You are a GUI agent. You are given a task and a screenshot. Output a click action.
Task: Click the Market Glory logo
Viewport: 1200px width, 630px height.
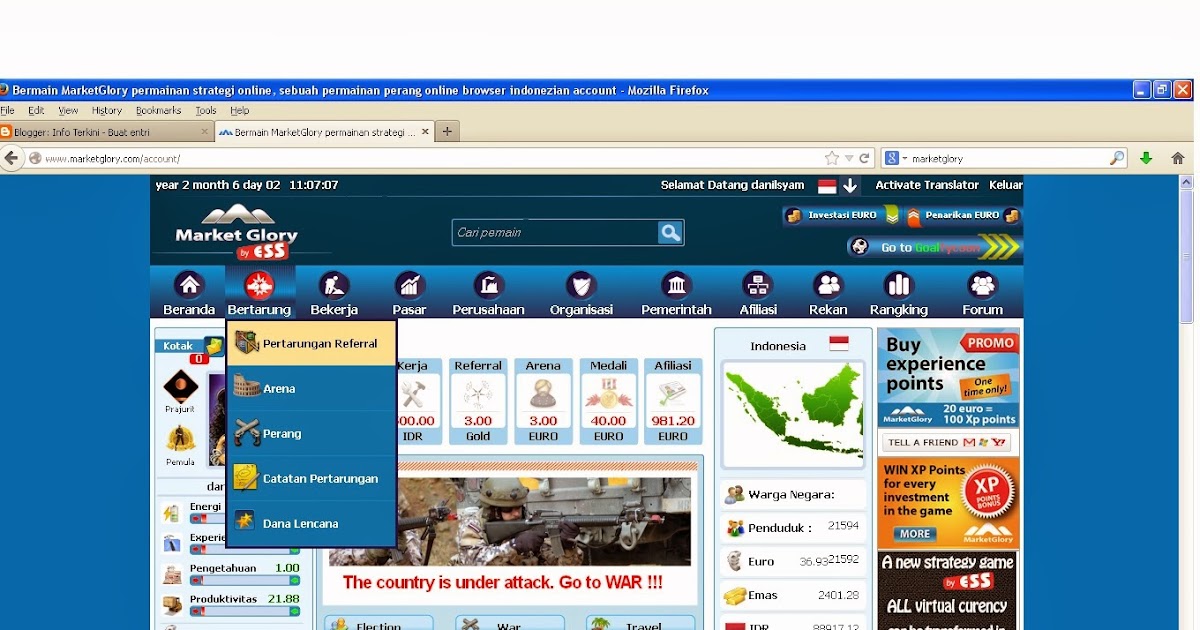click(237, 231)
